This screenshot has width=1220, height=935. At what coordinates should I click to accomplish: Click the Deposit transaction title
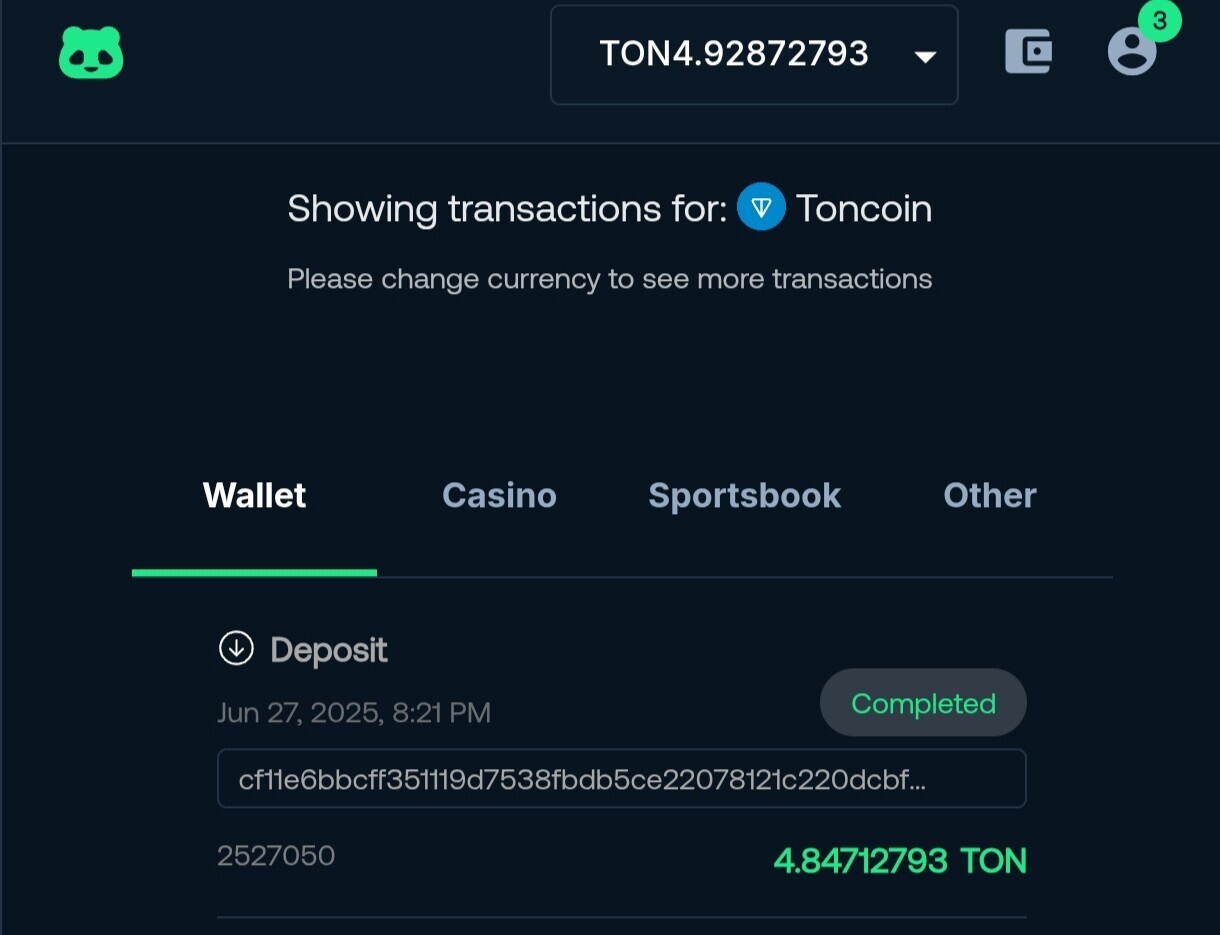pyautogui.click(x=329, y=650)
